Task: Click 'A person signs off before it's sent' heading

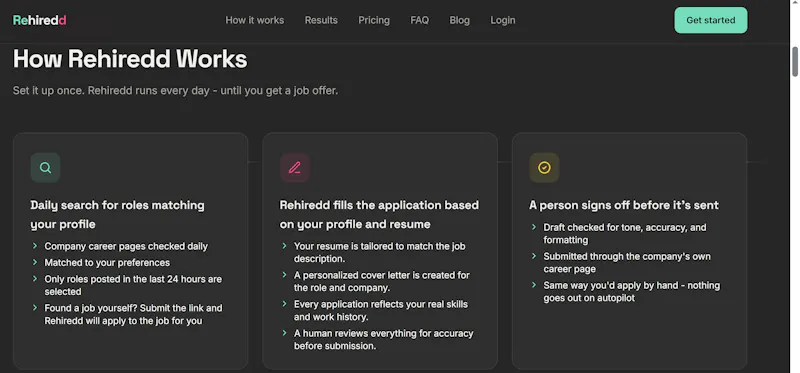Action: (623, 205)
